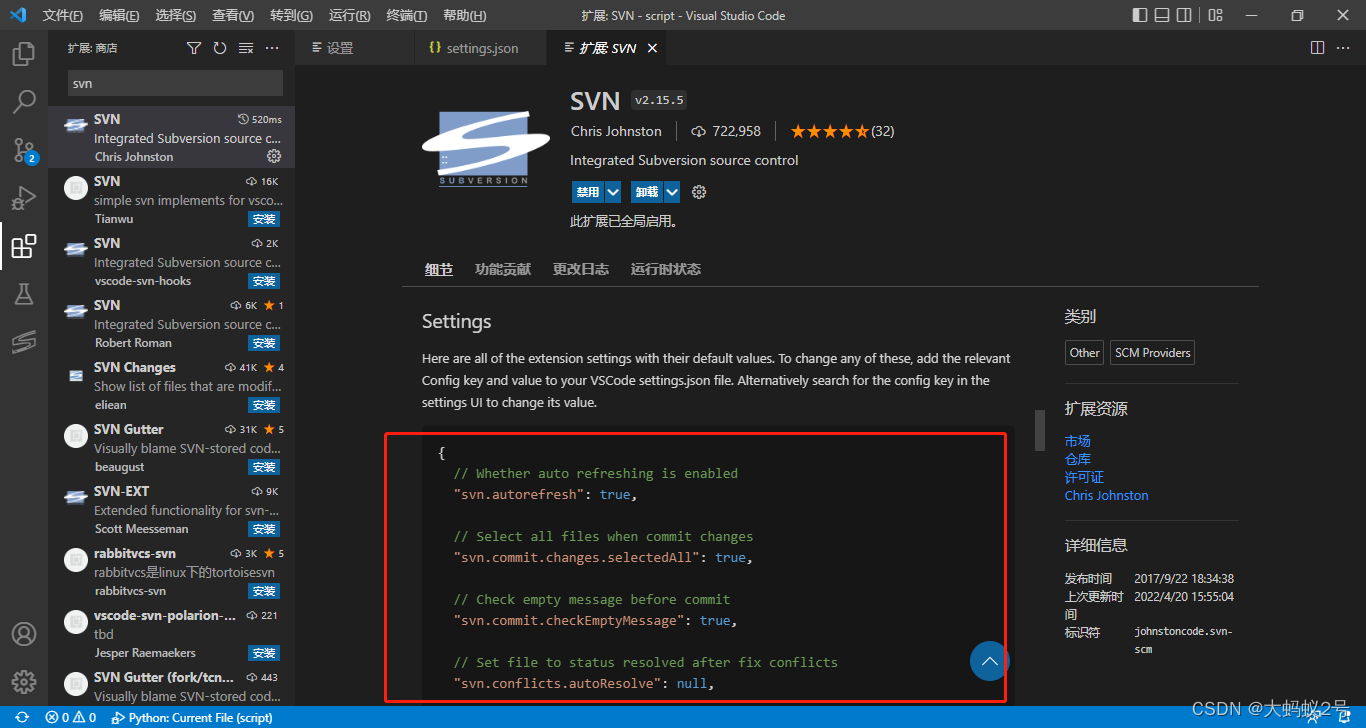Open manage gear for Chris Johnston SVN item

click(x=274, y=157)
